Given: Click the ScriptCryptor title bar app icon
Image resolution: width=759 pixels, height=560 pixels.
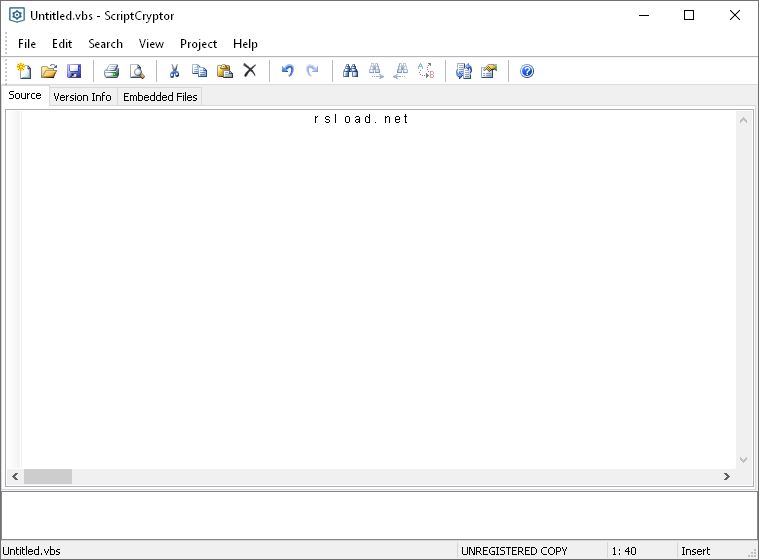Looking at the screenshot, I should (x=16, y=15).
